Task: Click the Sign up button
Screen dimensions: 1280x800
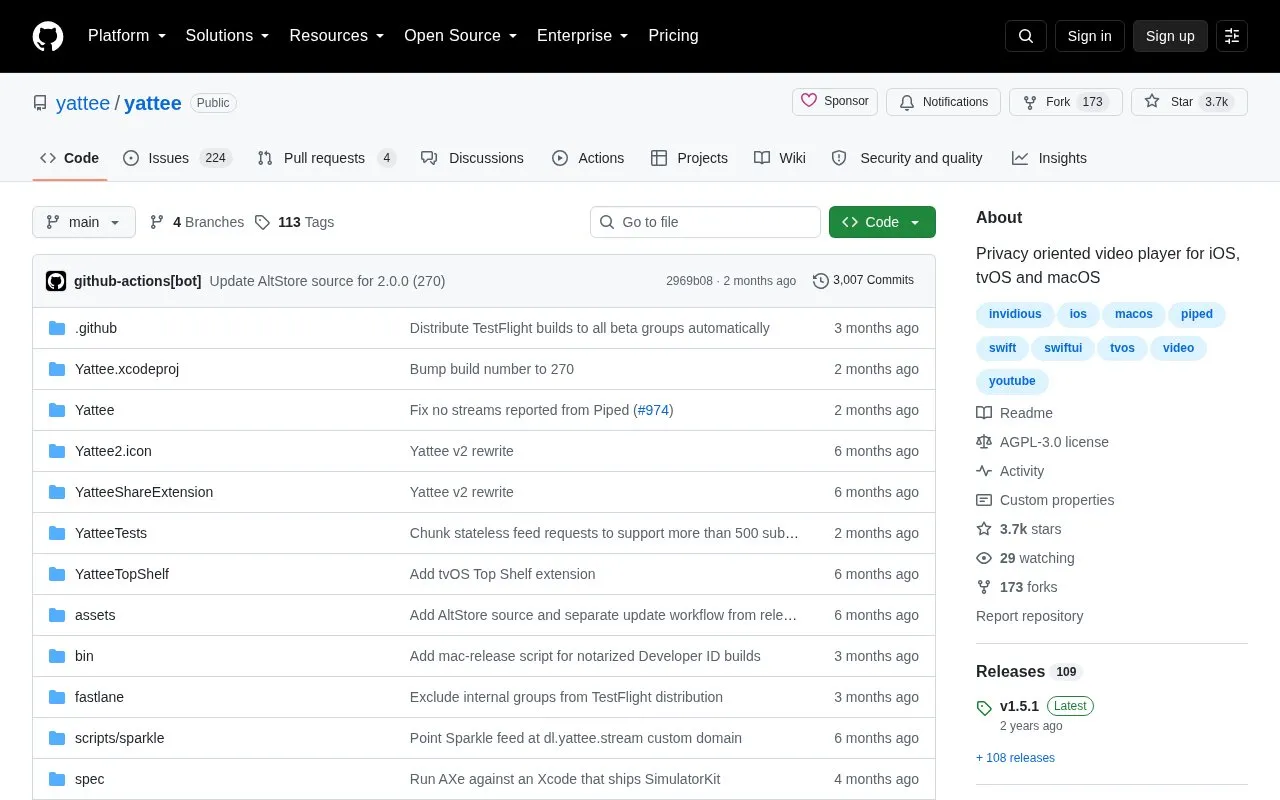Action: [1170, 36]
